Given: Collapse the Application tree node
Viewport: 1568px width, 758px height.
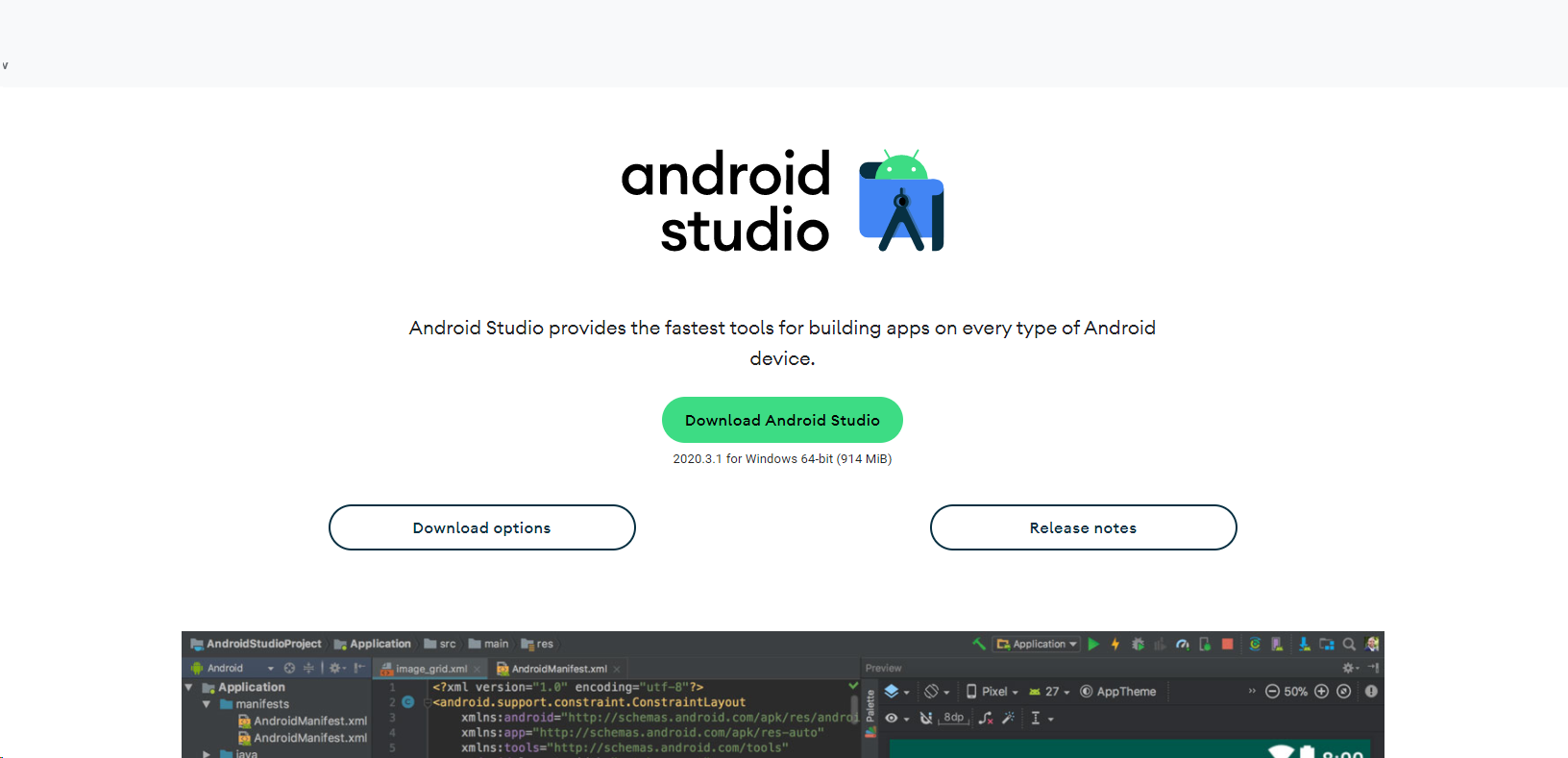Looking at the screenshot, I should pos(189,687).
